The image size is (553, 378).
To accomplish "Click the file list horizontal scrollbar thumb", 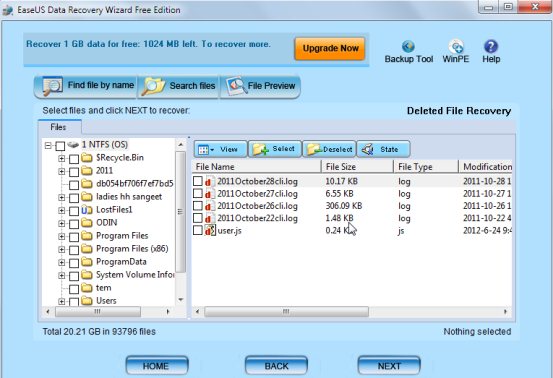I will pyautogui.click(x=286, y=312).
